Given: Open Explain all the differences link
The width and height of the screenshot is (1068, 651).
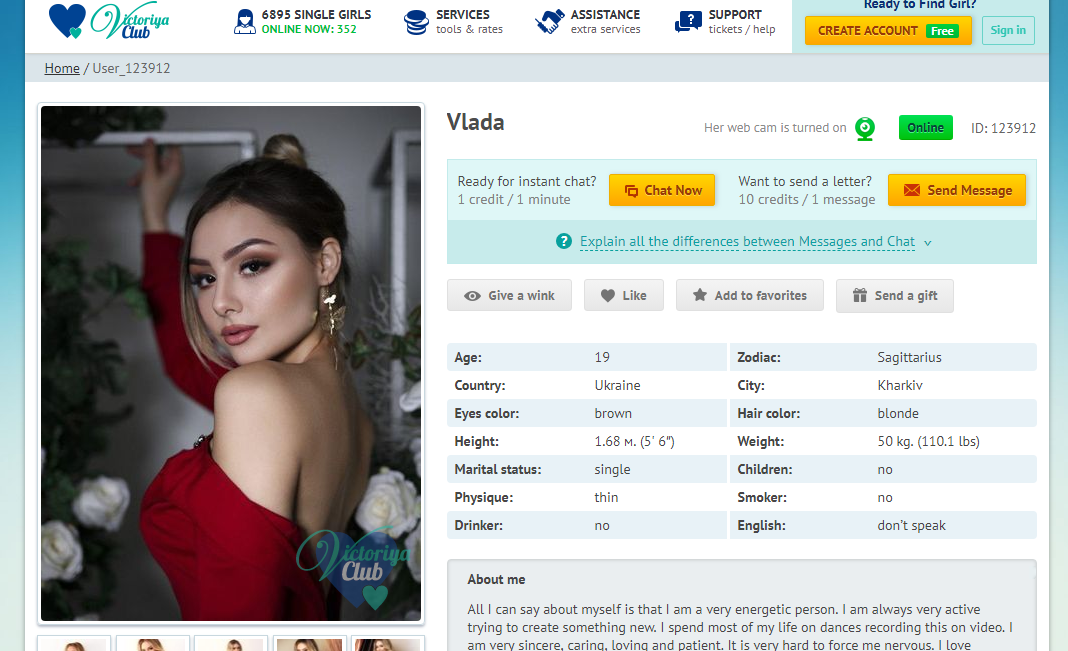Looking at the screenshot, I should click(x=747, y=242).
